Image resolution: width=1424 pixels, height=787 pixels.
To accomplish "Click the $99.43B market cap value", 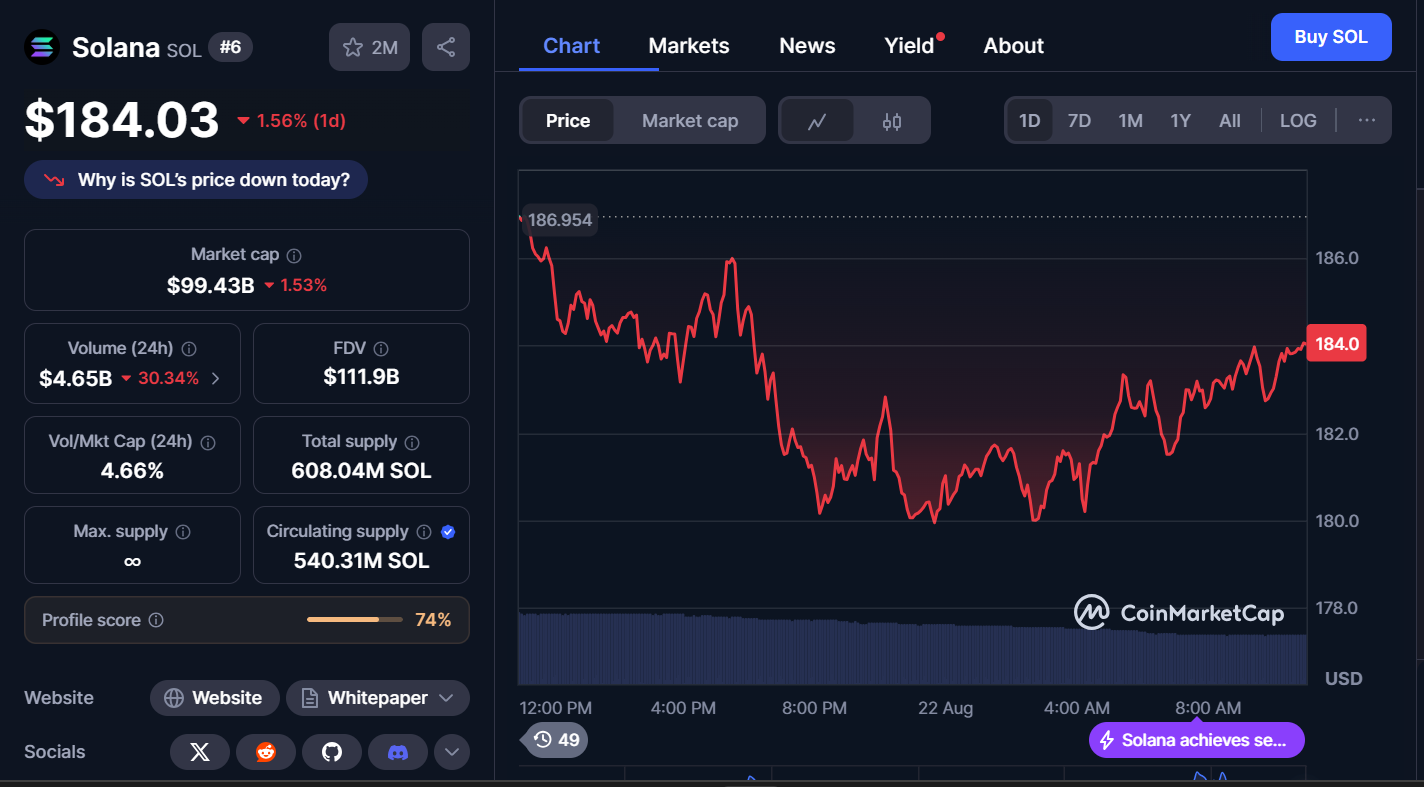I will pos(211,285).
